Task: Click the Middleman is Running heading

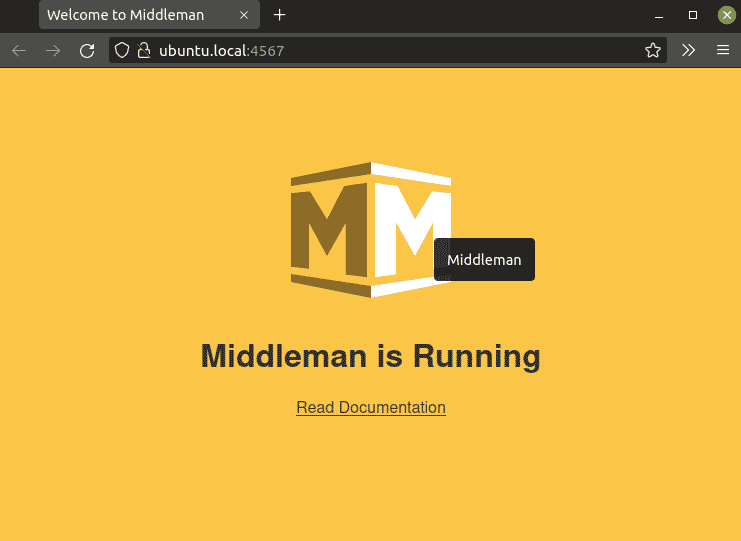Action: coord(371,356)
